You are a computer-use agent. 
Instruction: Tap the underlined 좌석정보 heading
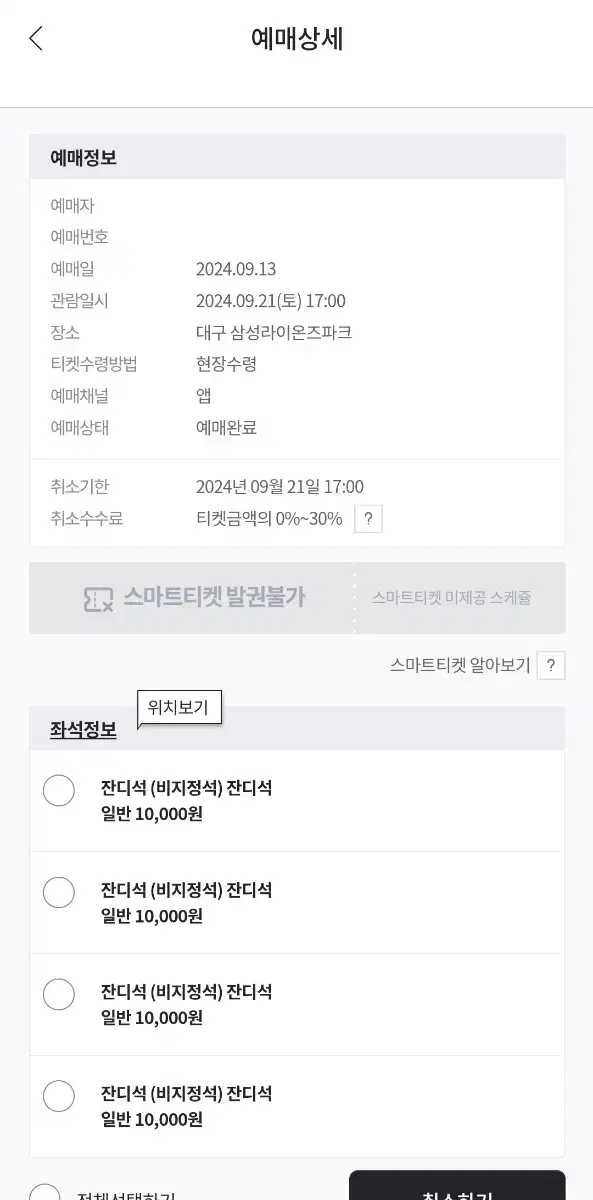point(83,730)
